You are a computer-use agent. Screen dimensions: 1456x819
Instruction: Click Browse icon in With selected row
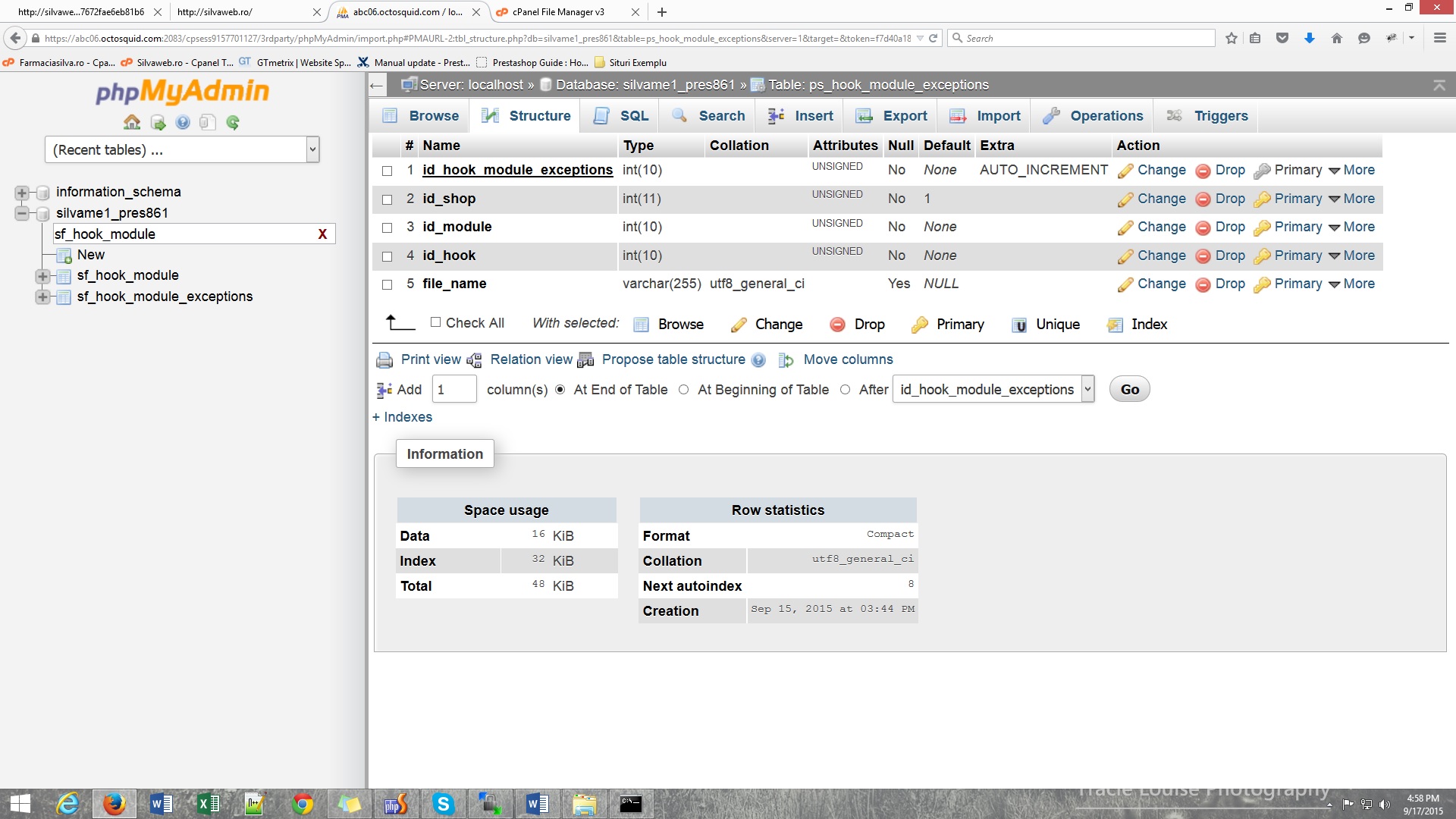click(x=642, y=325)
